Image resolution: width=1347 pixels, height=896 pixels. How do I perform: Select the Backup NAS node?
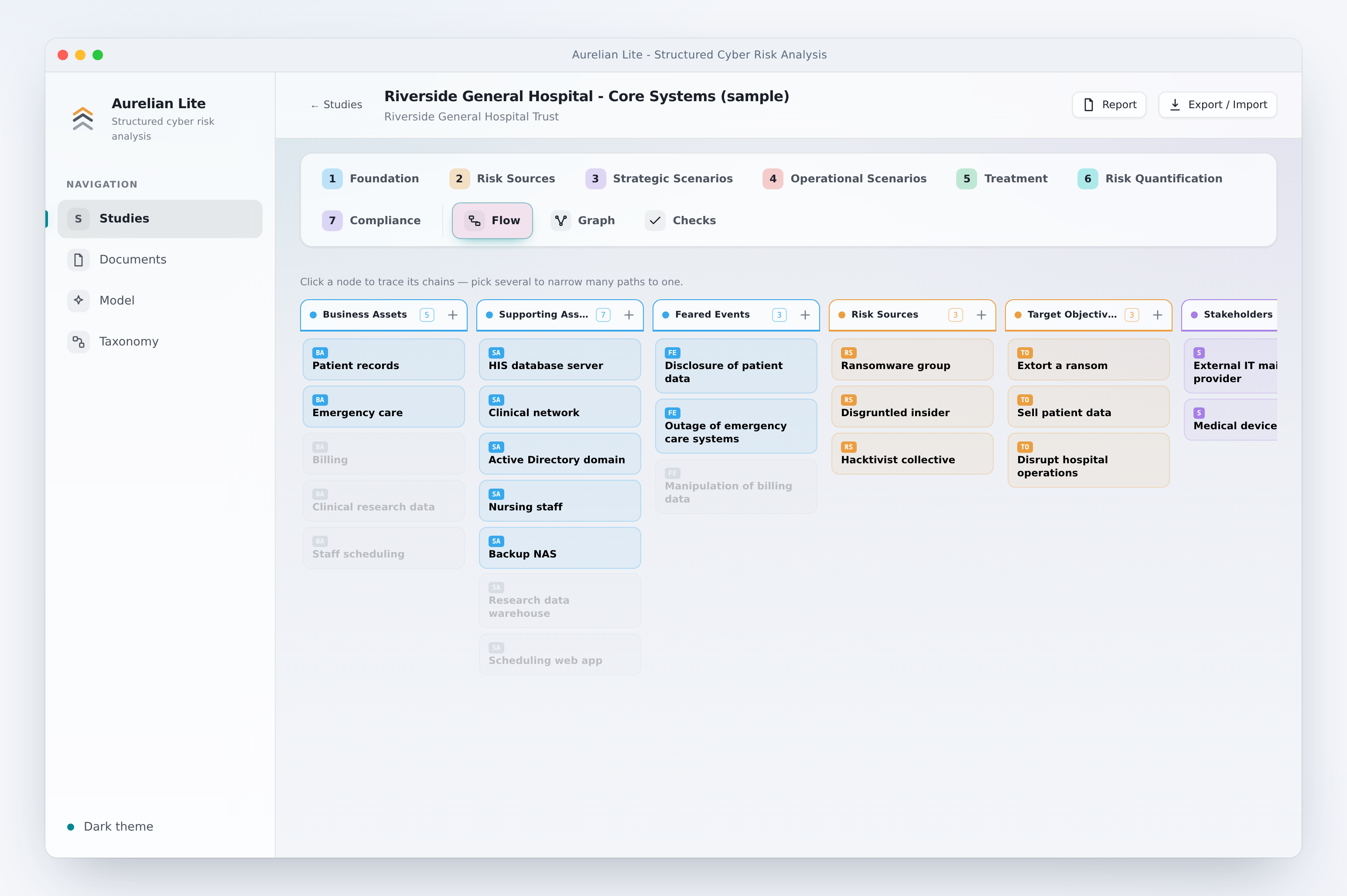point(560,548)
